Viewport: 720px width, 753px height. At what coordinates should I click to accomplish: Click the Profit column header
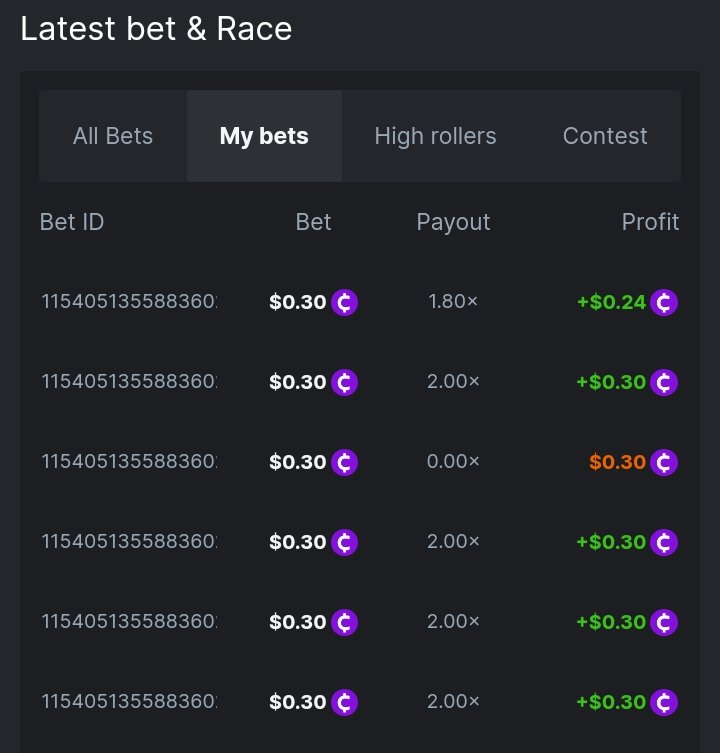tap(650, 222)
